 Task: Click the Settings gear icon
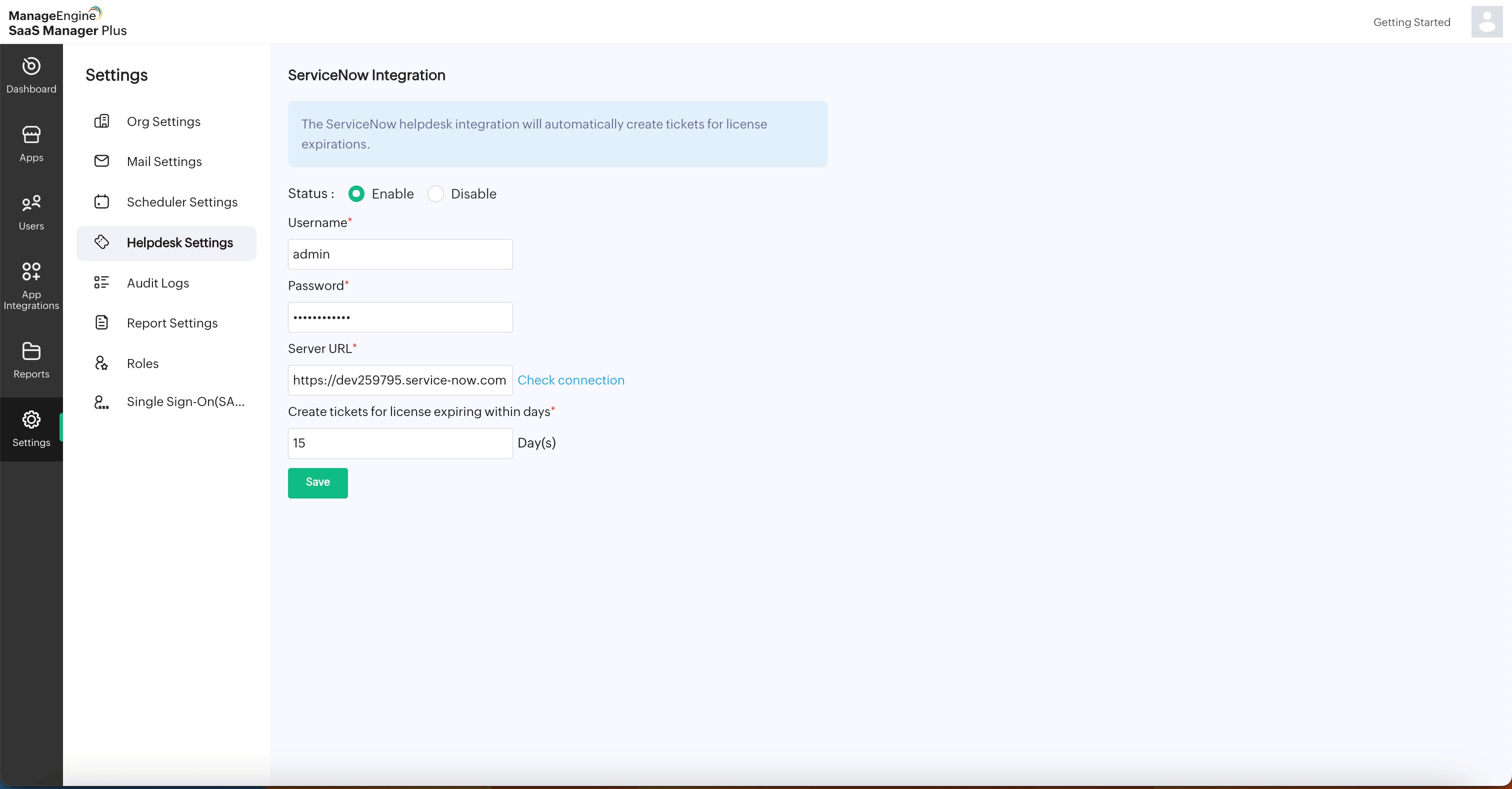coord(31,419)
